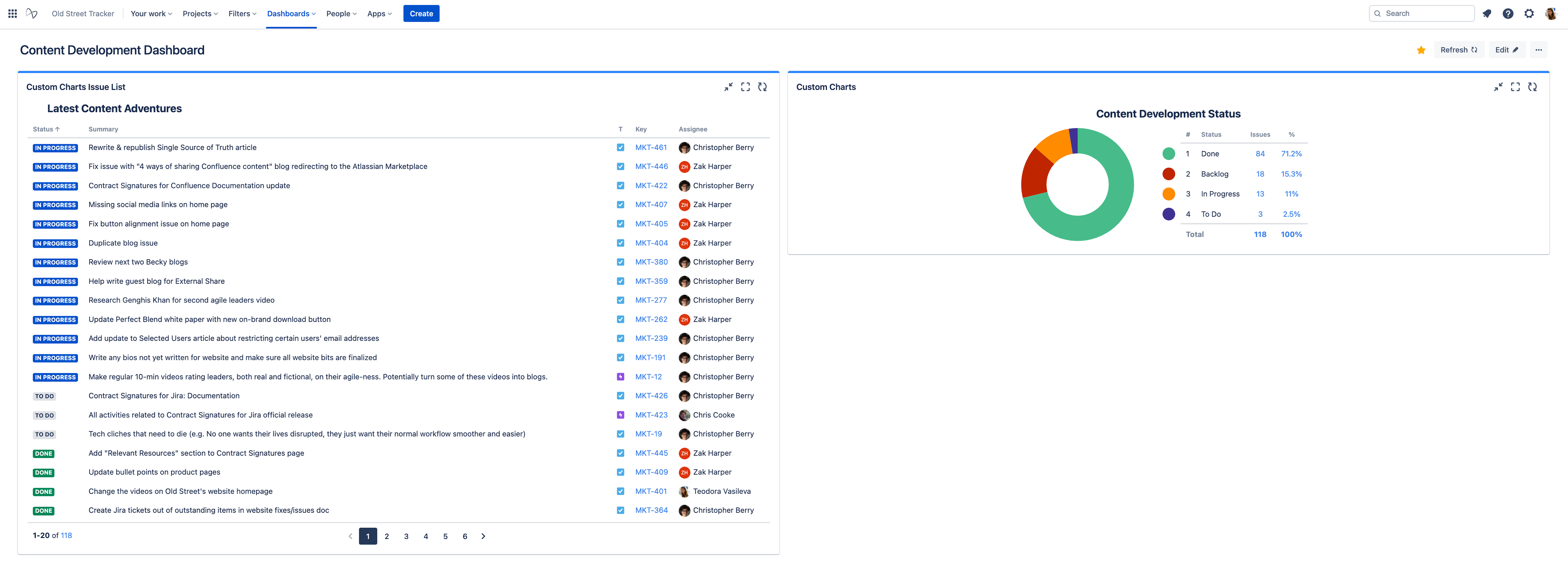Open Jira settings gear icon
The image size is (1568, 568).
pos(1529,13)
